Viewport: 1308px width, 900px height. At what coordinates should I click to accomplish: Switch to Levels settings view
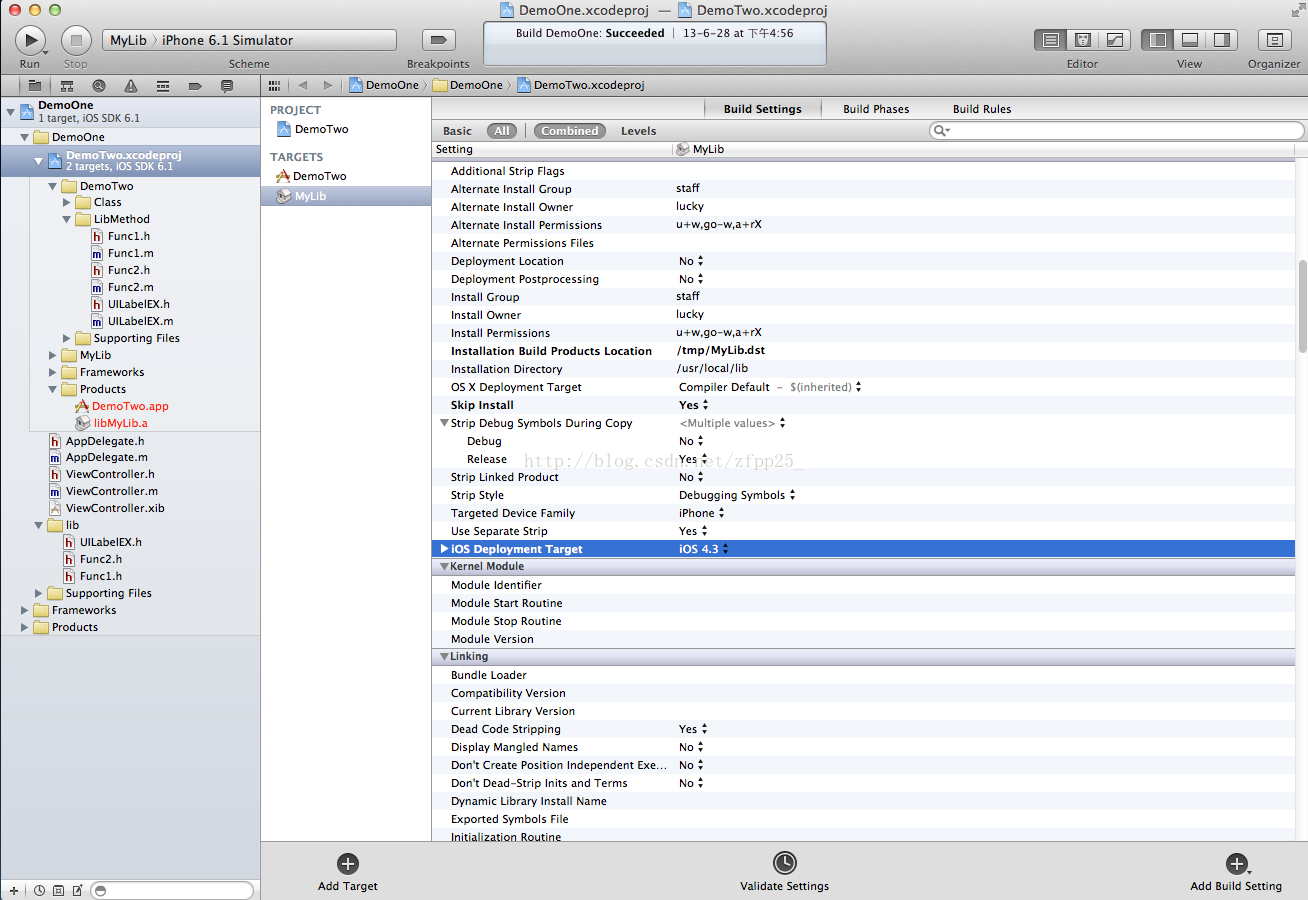pyautogui.click(x=638, y=131)
